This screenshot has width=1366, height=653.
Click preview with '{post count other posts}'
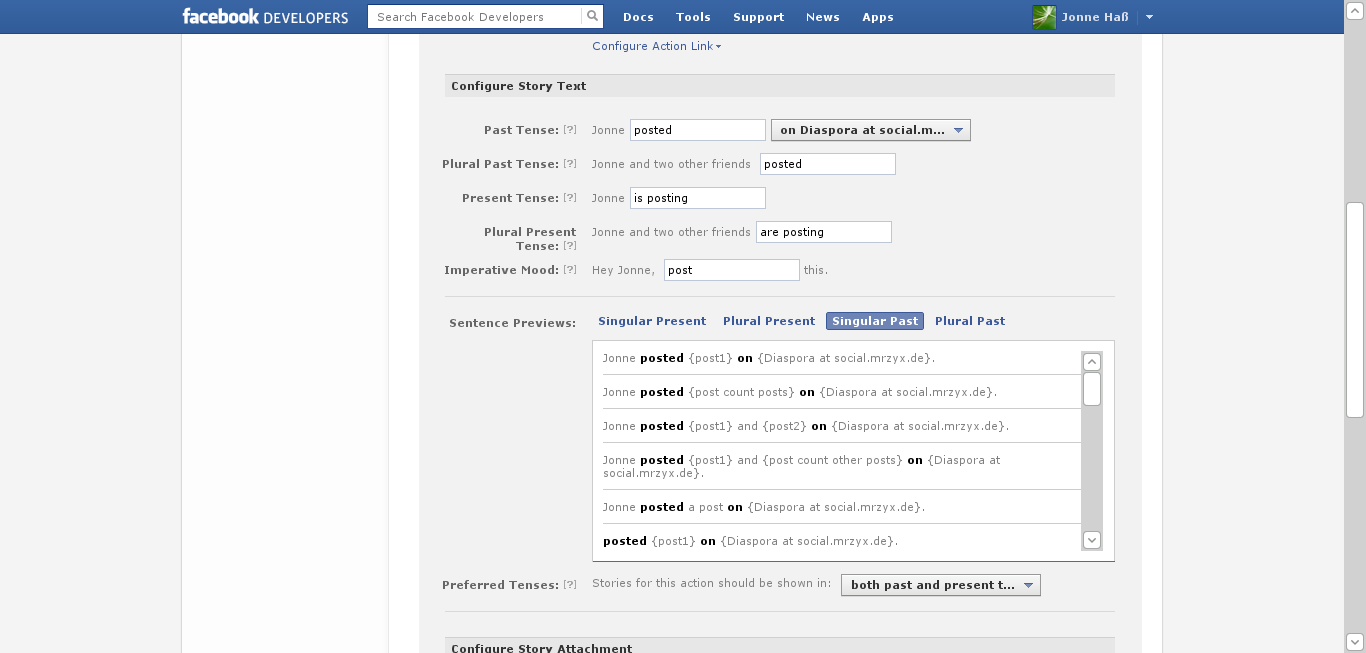(x=802, y=466)
